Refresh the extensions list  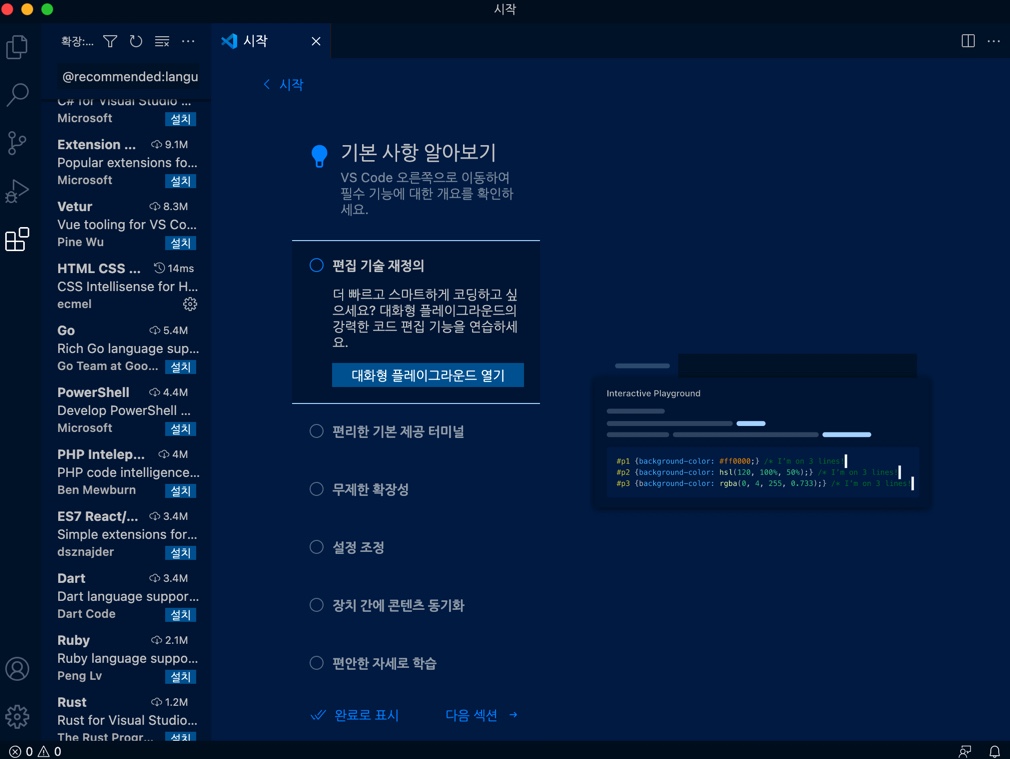[x=136, y=41]
